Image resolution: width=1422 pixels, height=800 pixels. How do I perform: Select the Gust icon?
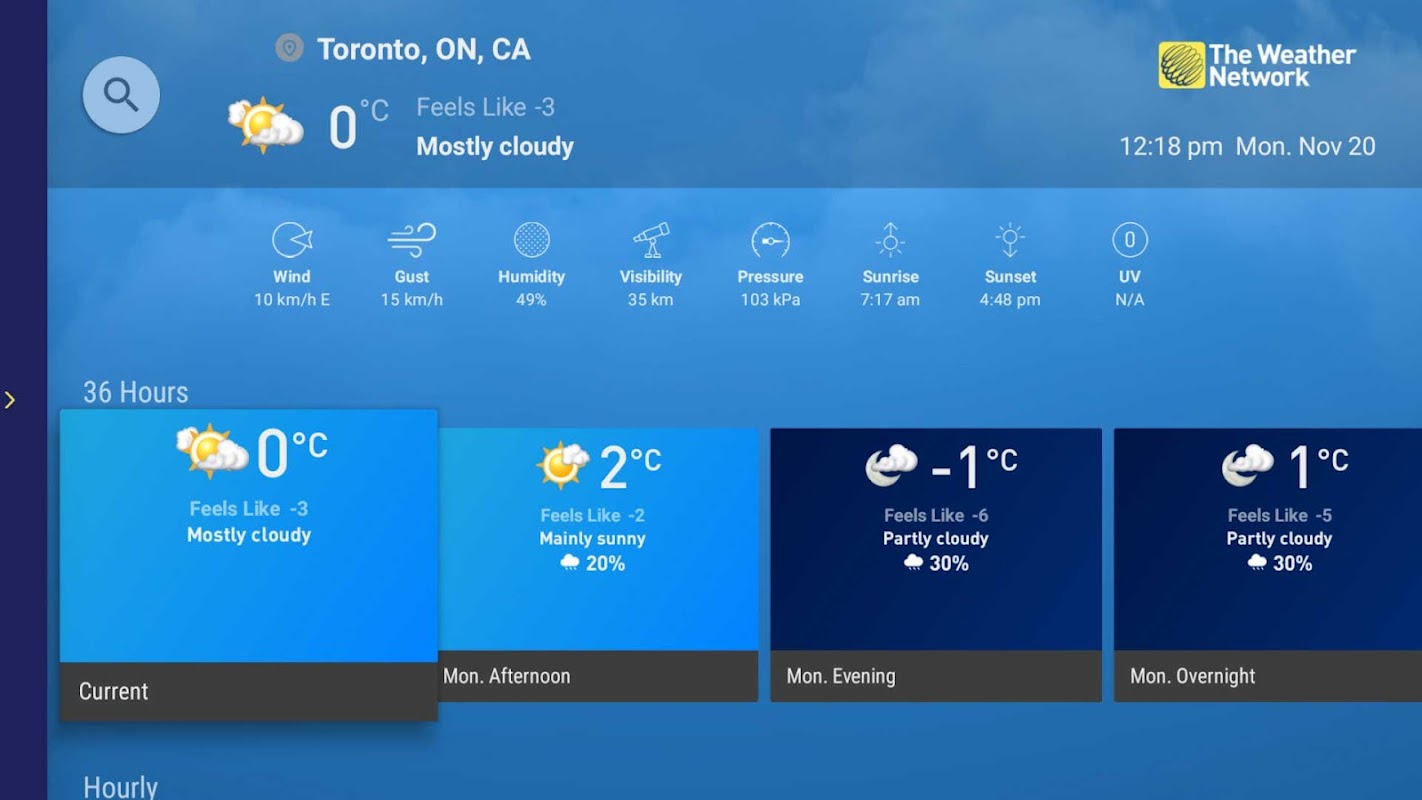(x=412, y=240)
